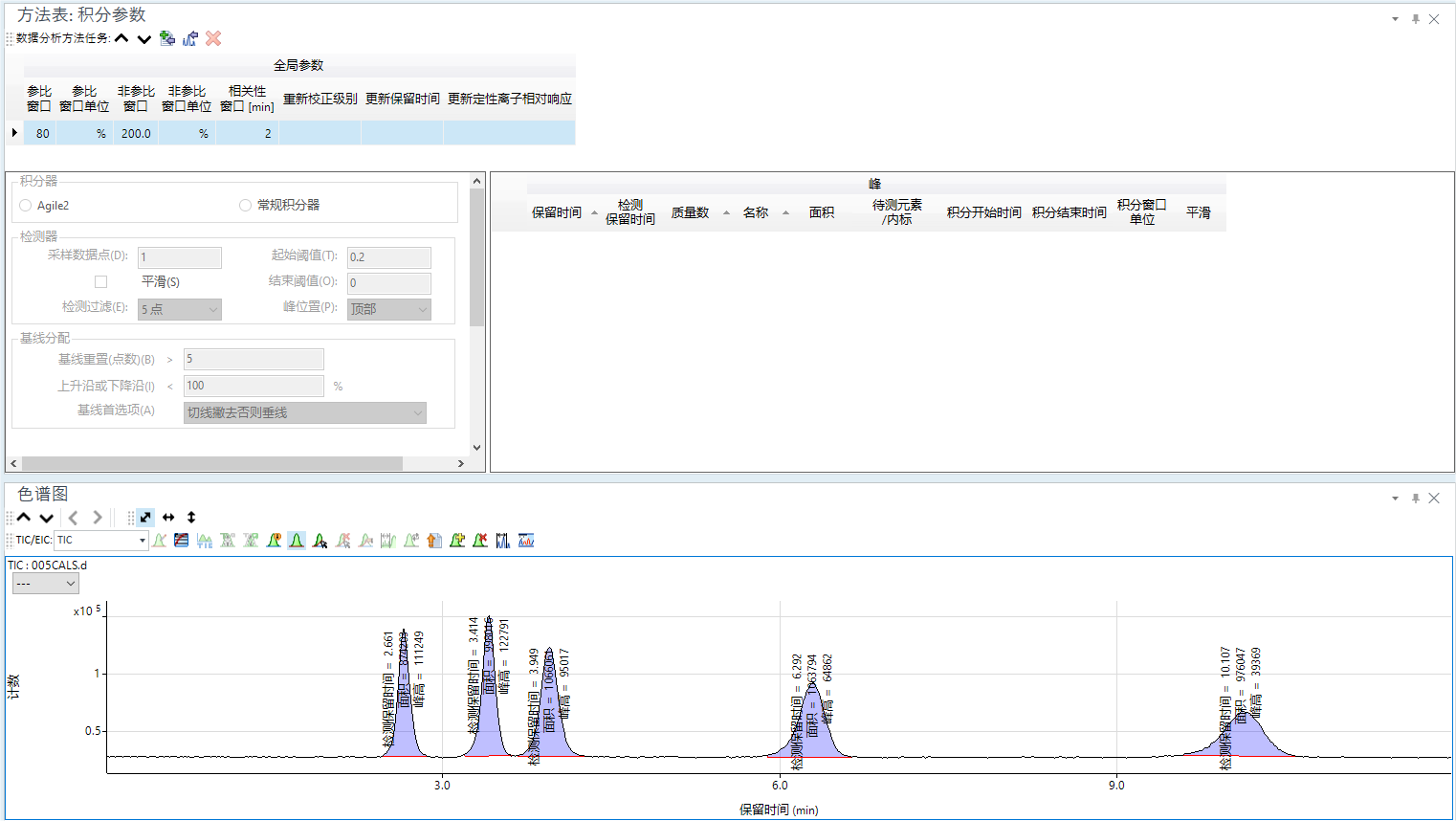Click the last overlay chromatogram icon
Image resolution: width=1456 pixels, height=821 pixels.
[x=526, y=541]
